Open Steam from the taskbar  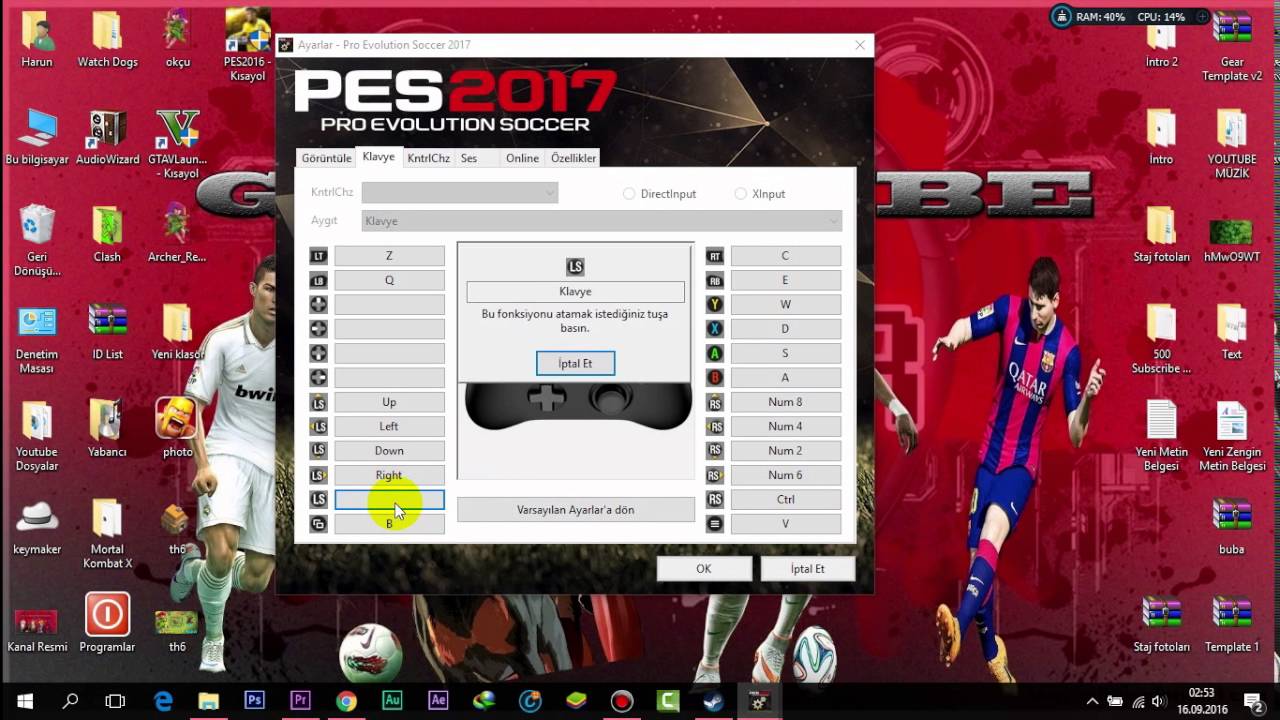click(x=714, y=700)
